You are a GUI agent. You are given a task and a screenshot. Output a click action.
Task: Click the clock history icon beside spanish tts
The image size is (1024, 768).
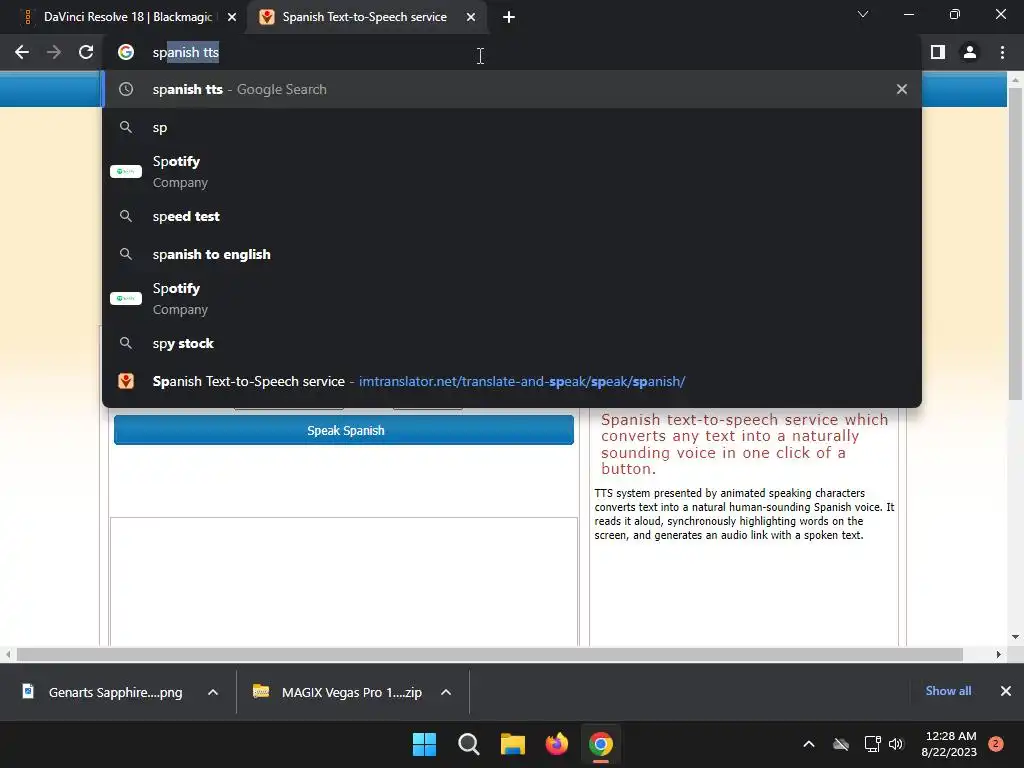point(126,89)
